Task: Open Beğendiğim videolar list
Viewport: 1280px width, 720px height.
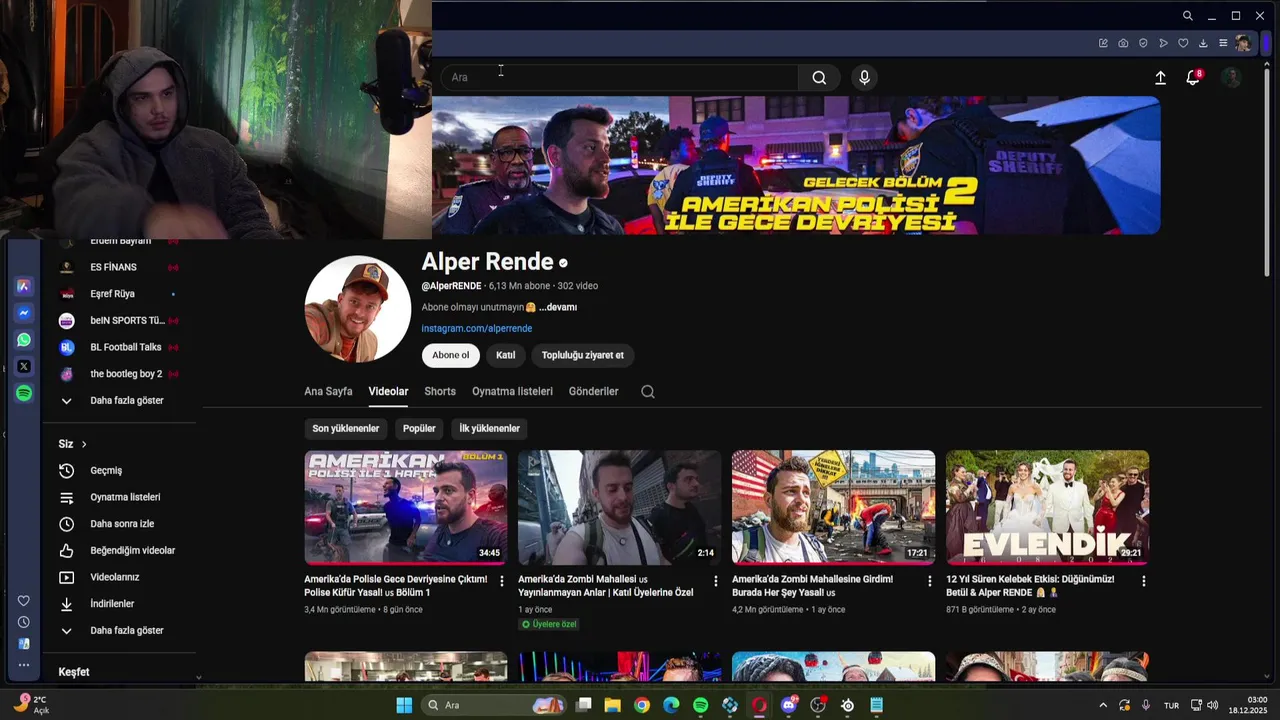Action: [x=132, y=551]
